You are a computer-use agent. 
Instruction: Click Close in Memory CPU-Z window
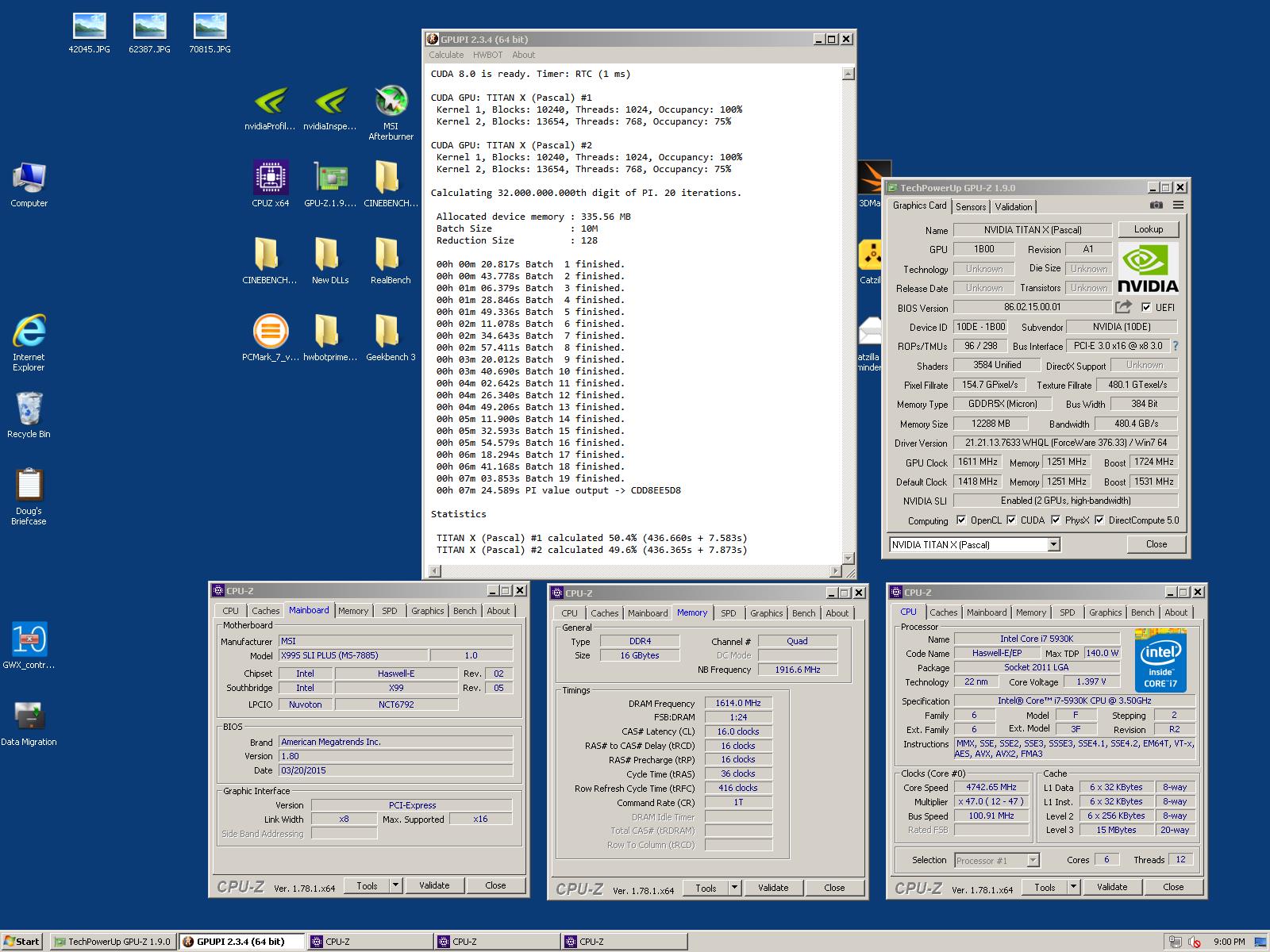(834, 888)
